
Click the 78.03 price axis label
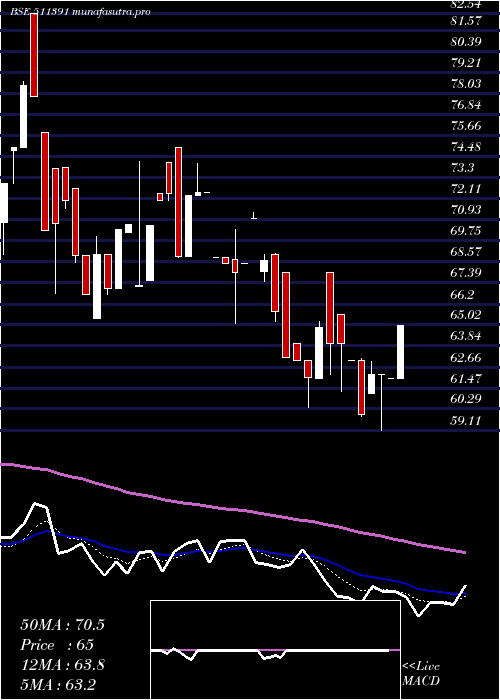pos(467,83)
